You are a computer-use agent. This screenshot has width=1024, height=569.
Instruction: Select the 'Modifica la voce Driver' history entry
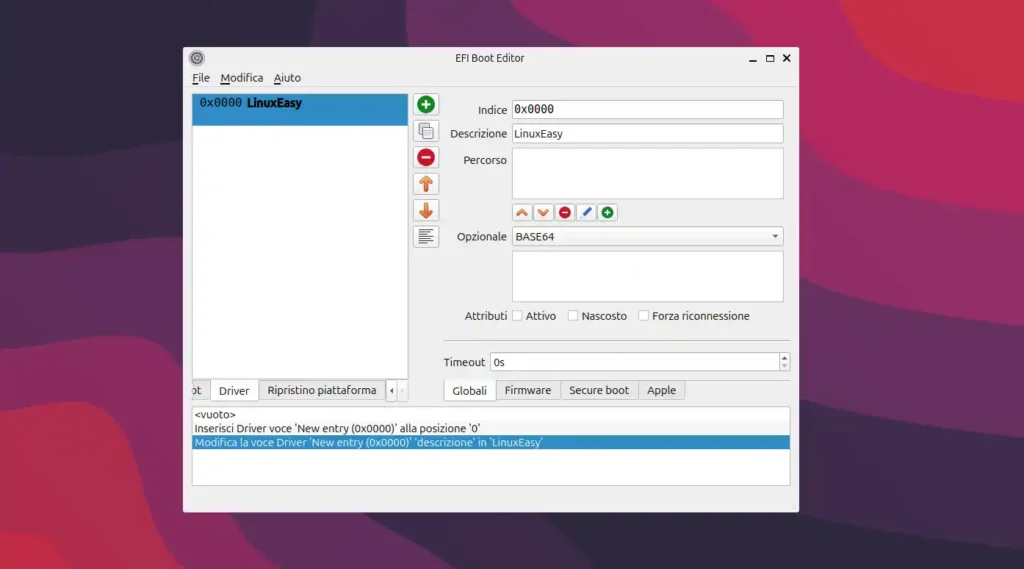point(490,442)
